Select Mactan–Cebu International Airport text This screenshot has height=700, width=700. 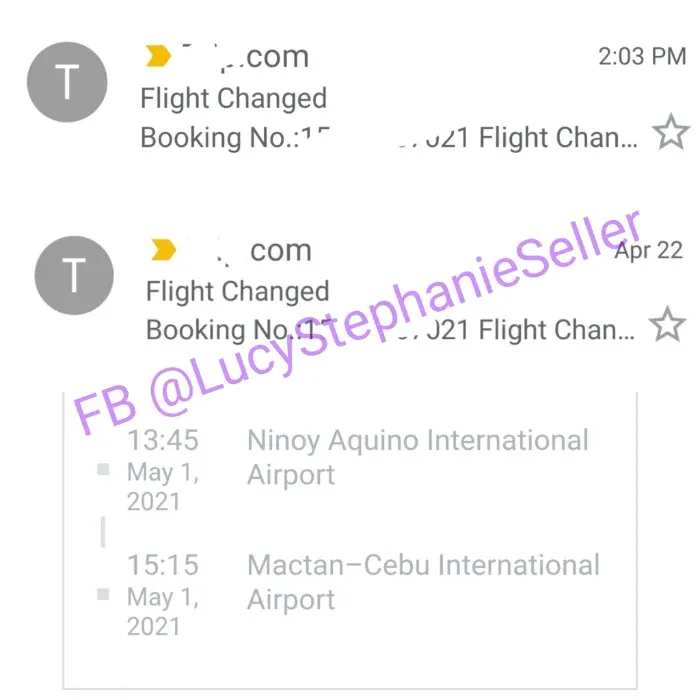pos(423,581)
